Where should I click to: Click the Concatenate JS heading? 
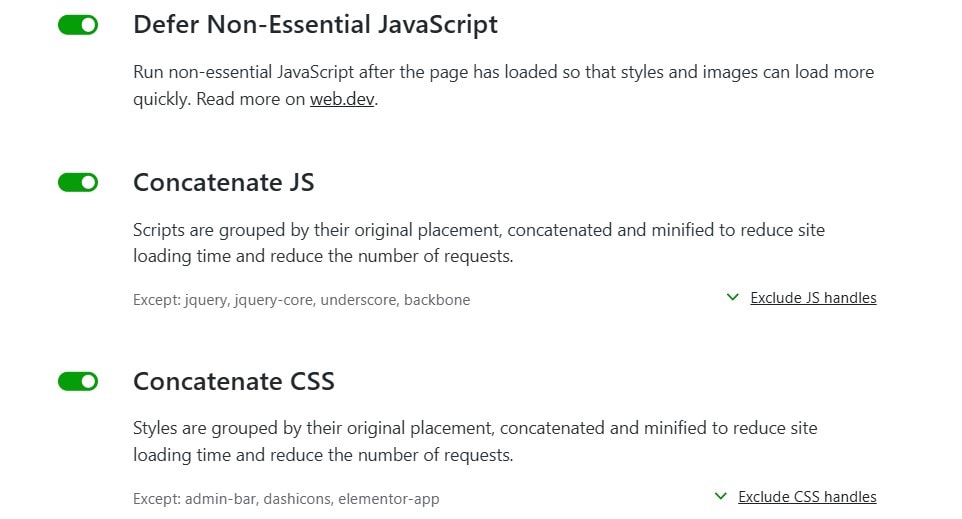point(223,182)
